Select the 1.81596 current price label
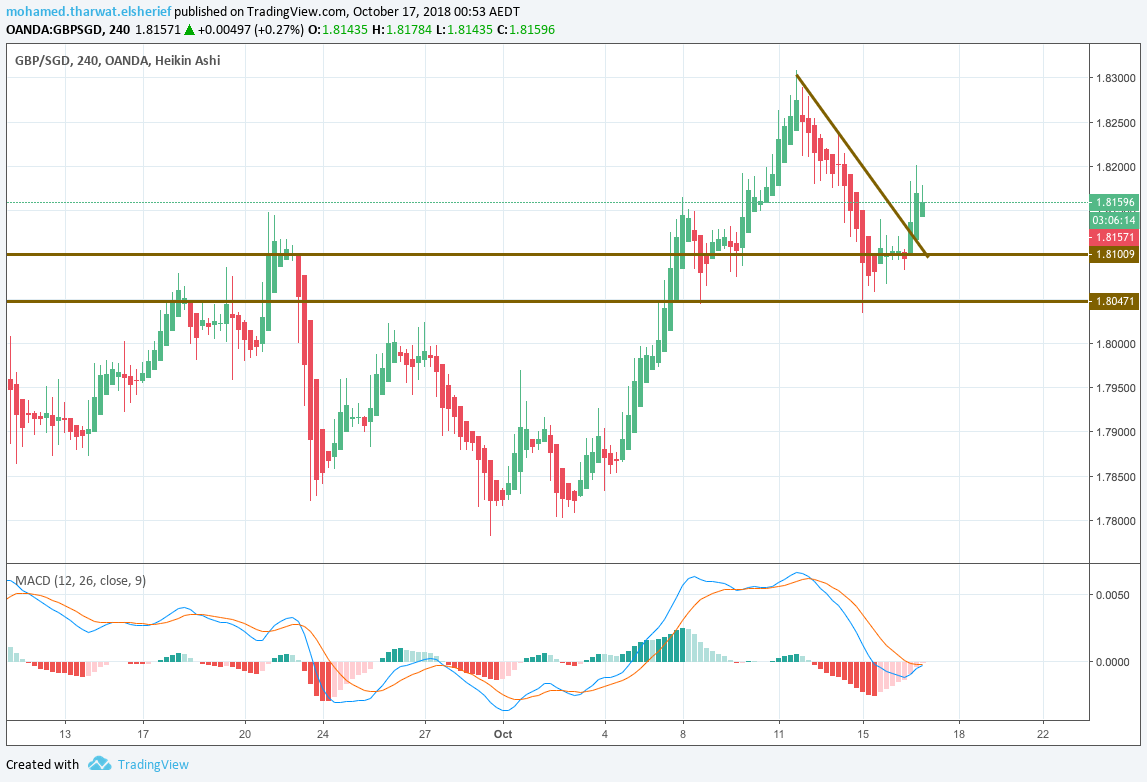Image resolution: width=1147 pixels, height=782 pixels. [1114, 202]
